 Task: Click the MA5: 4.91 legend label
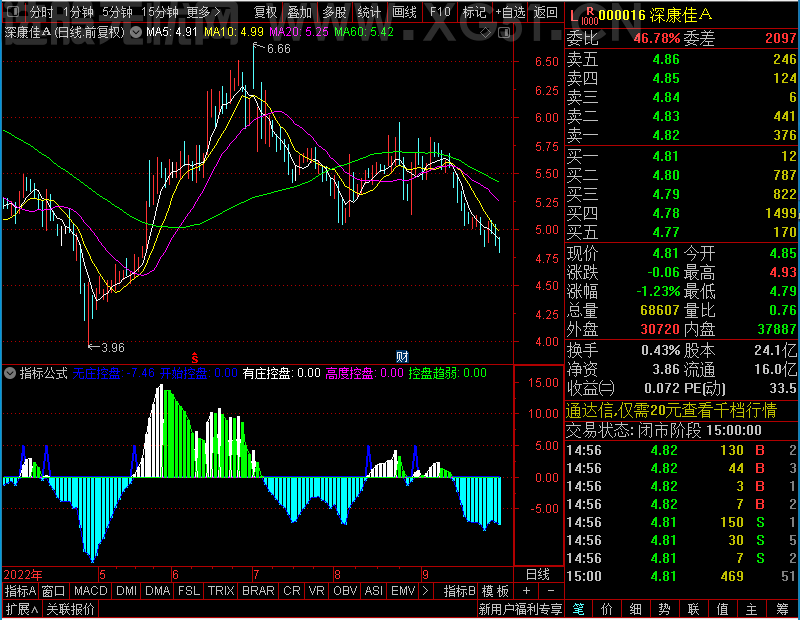172,32
